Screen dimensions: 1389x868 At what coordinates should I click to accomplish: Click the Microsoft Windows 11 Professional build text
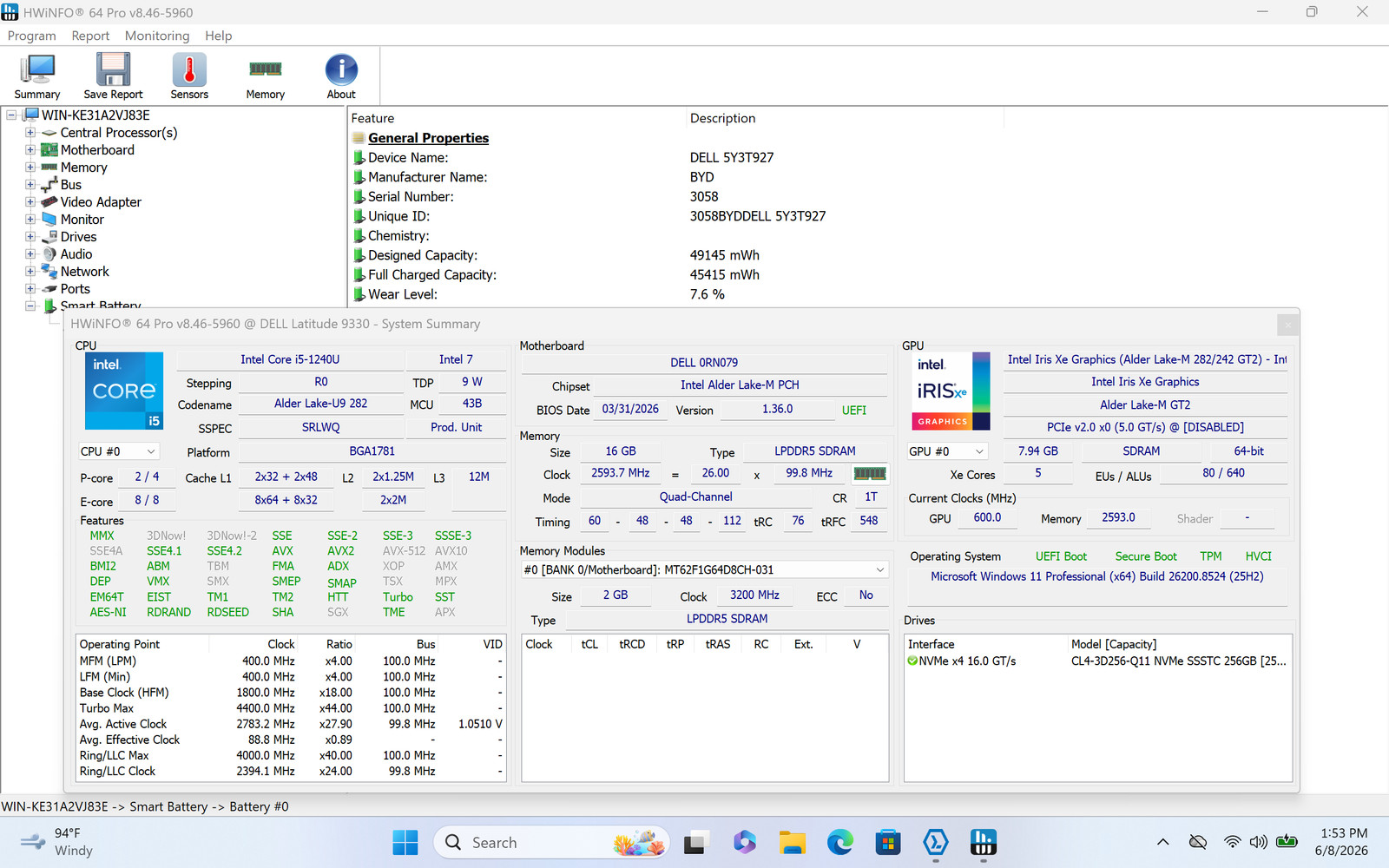(x=1097, y=576)
